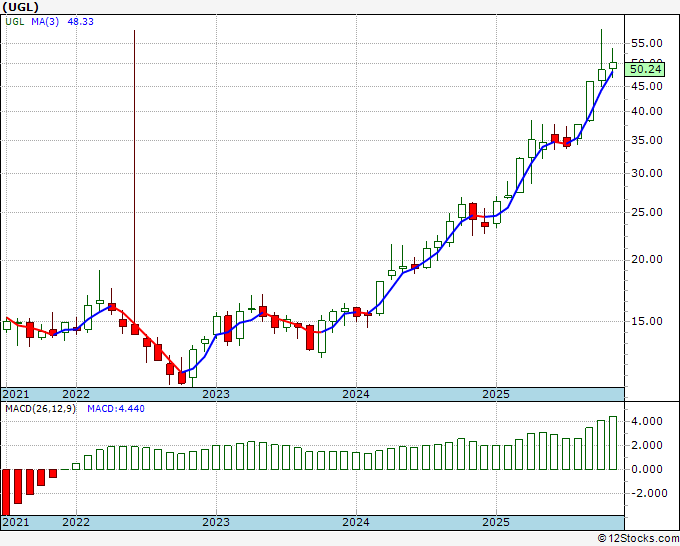
Task: Click the leftmost red MACD histogram bar
Action: [6, 492]
